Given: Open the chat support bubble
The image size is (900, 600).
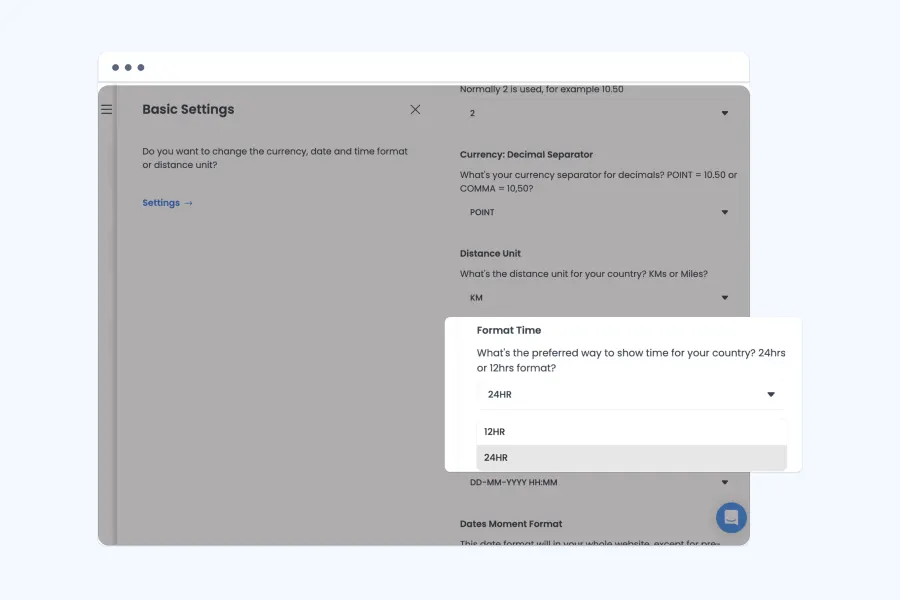Looking at the screenshot, I should pos(731,517).
